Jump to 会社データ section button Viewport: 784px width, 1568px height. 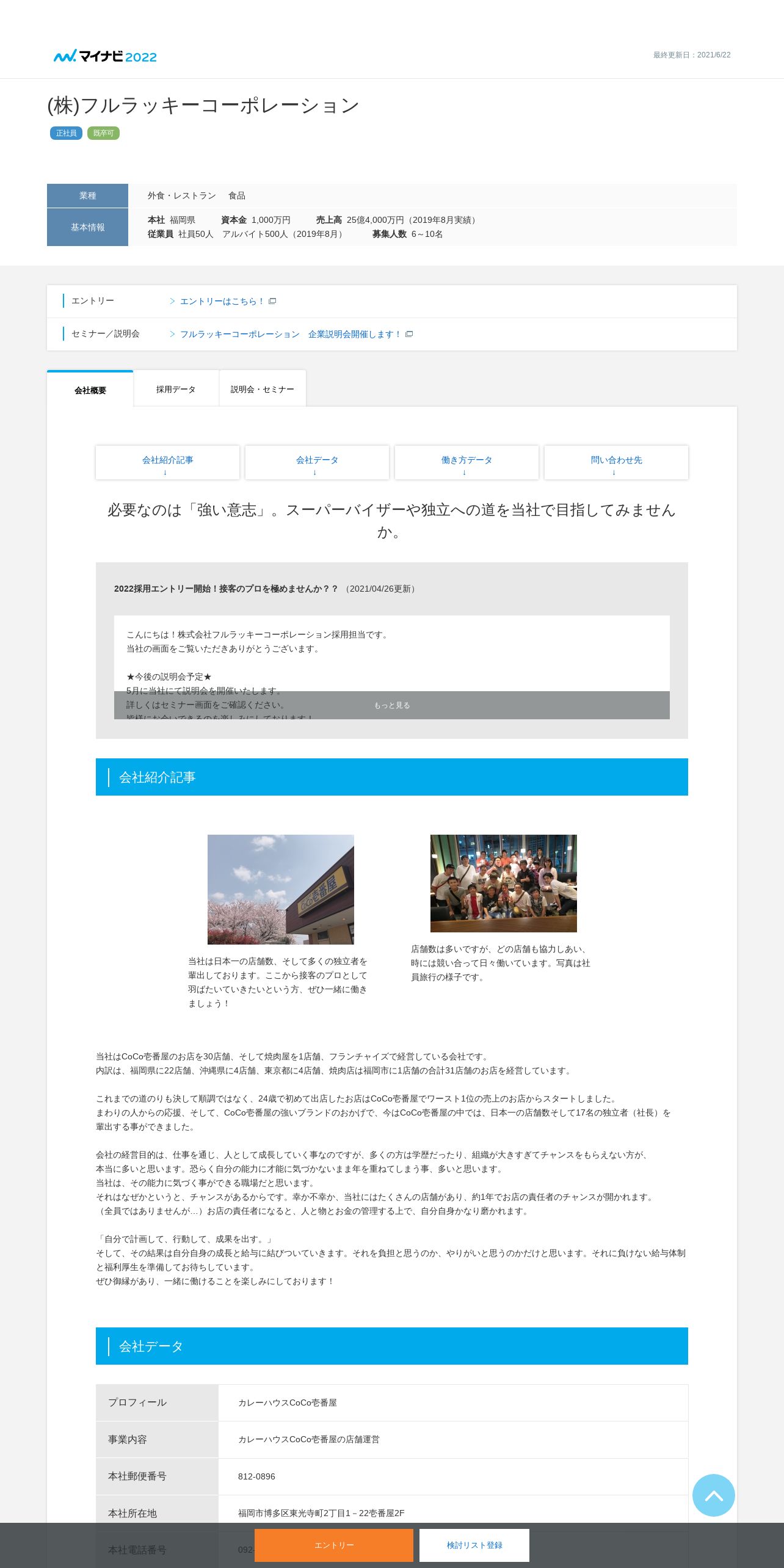tap(317, 463)
